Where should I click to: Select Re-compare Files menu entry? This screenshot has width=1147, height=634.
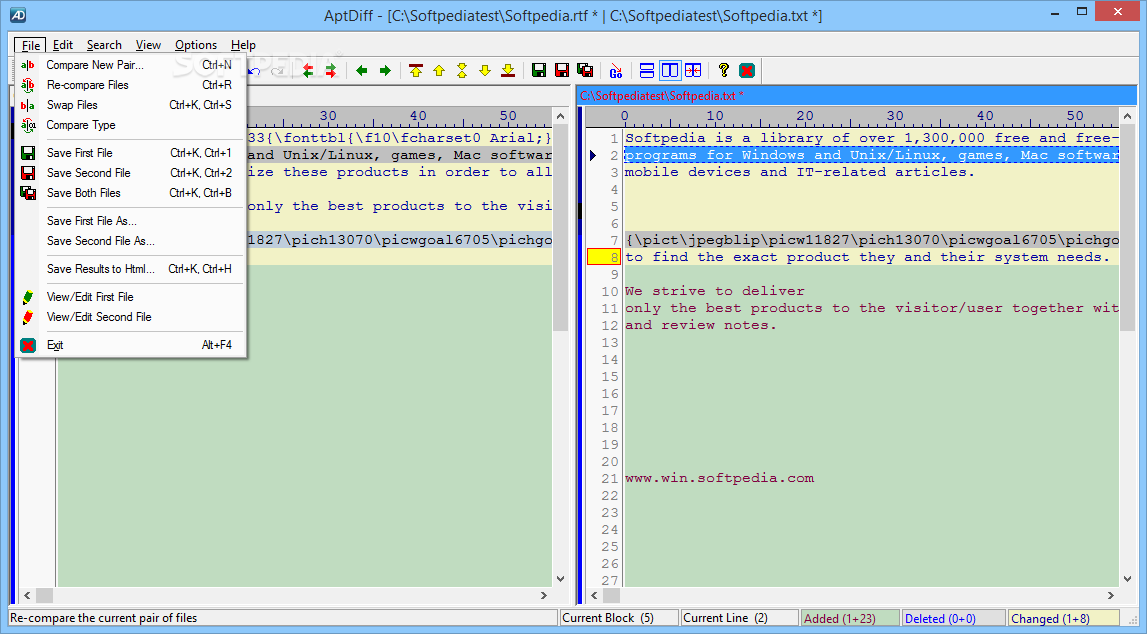(x=130, y=85)
